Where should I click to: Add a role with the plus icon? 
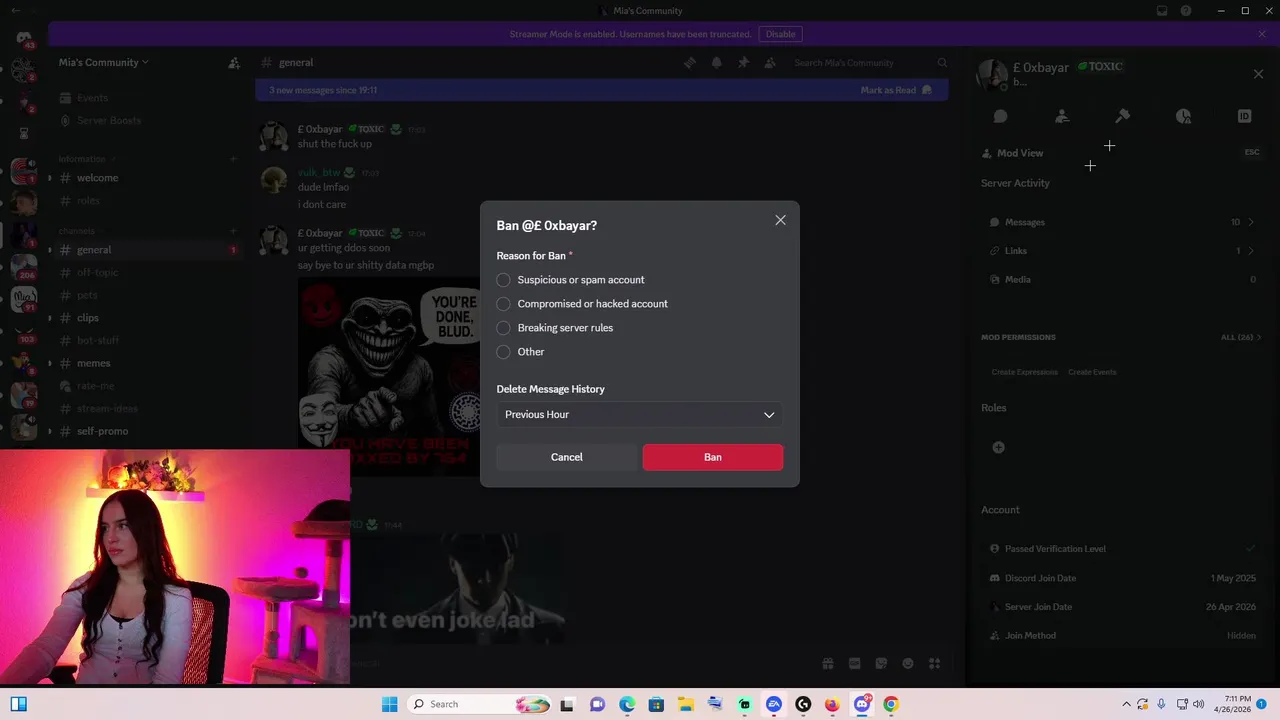tap(998, 447)
